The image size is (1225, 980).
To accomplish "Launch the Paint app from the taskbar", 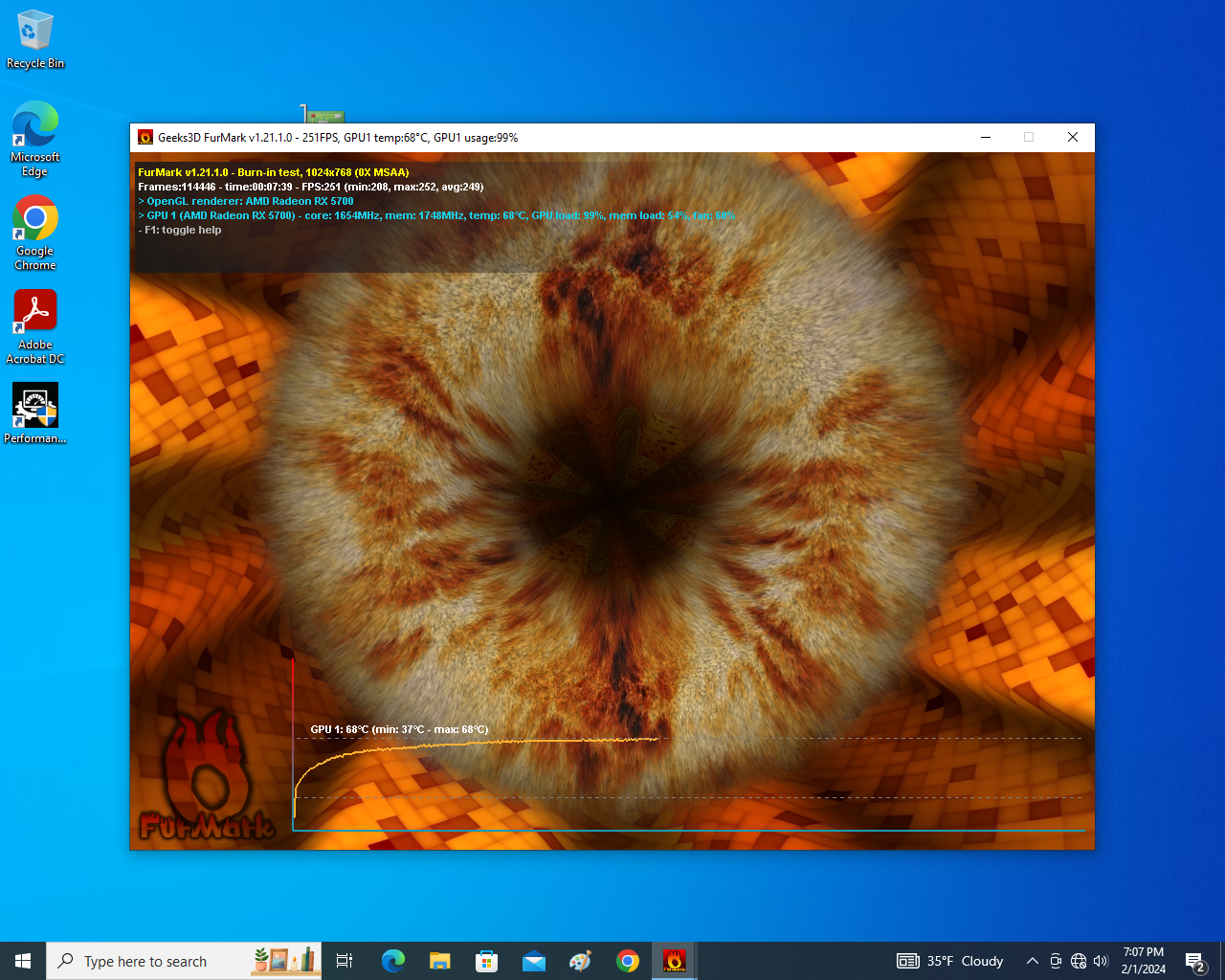I will 580,961.
